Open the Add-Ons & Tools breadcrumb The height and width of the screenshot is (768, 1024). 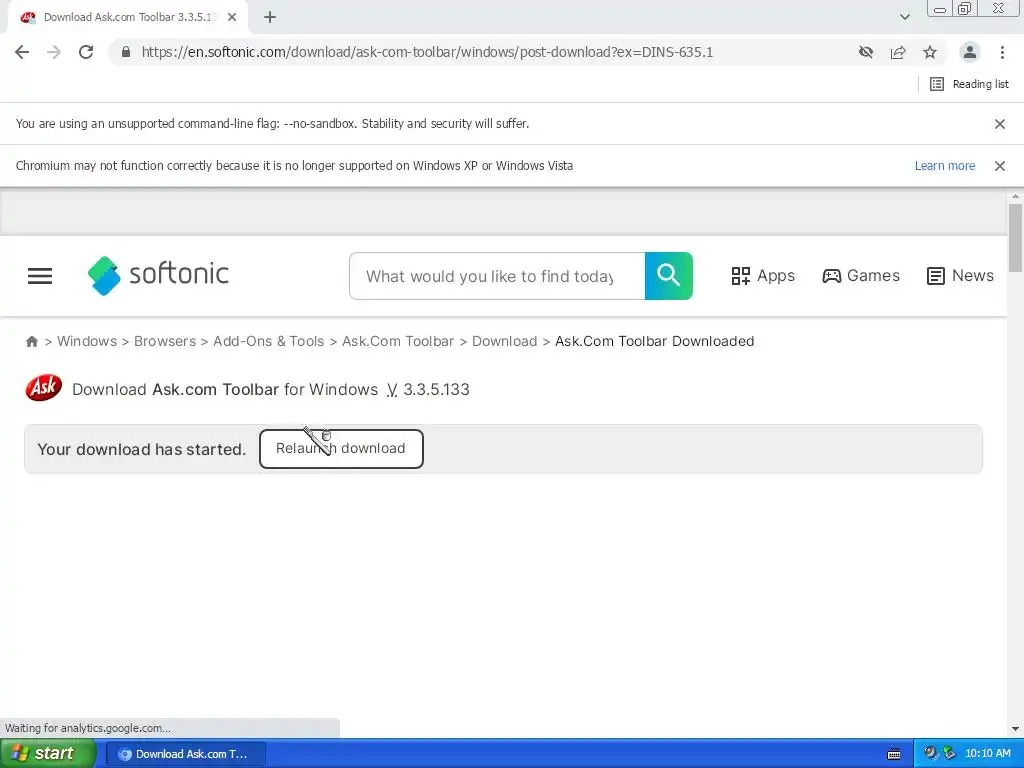coord(268,342)
